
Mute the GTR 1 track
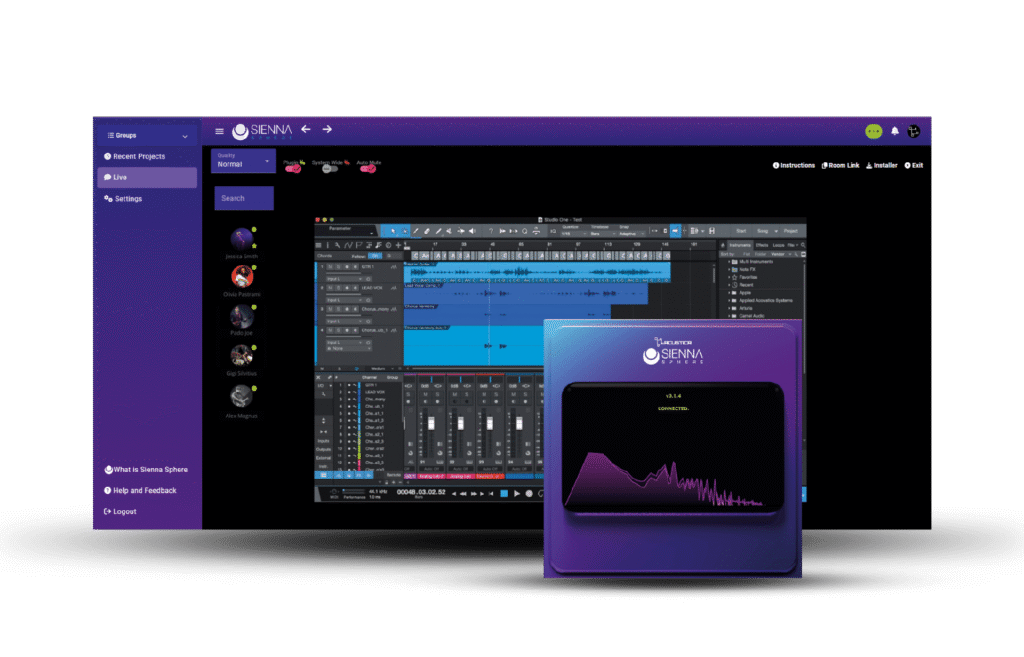click(330, 267)
